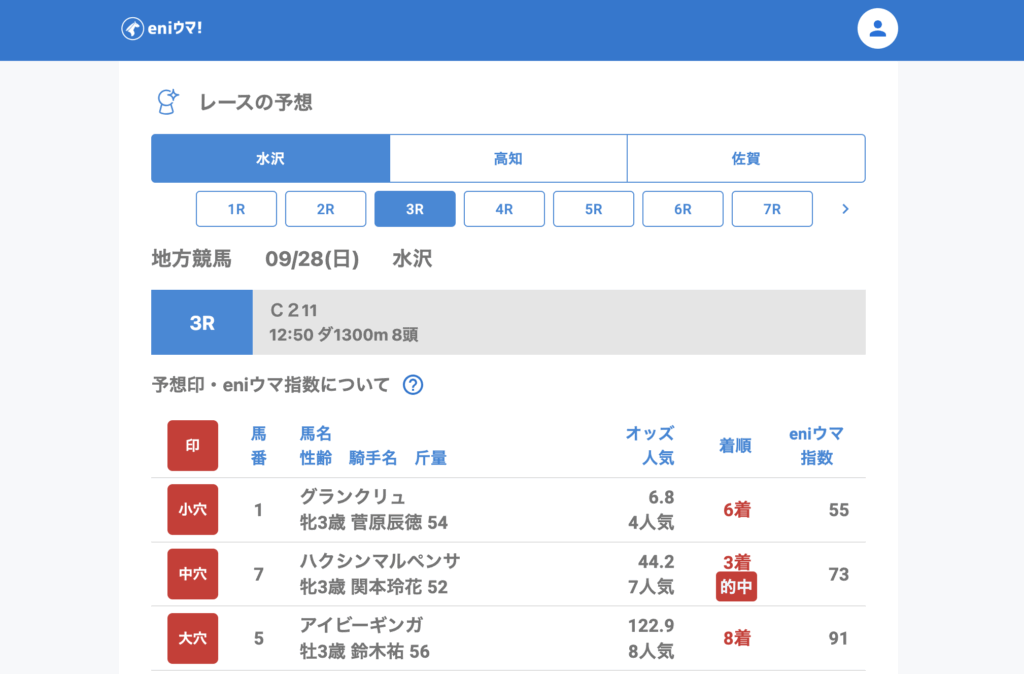The width and height of the screenshot is (1024, 674).
Task: Click horse name ハクシンマルペンサ
Action: tap(380, 561)
